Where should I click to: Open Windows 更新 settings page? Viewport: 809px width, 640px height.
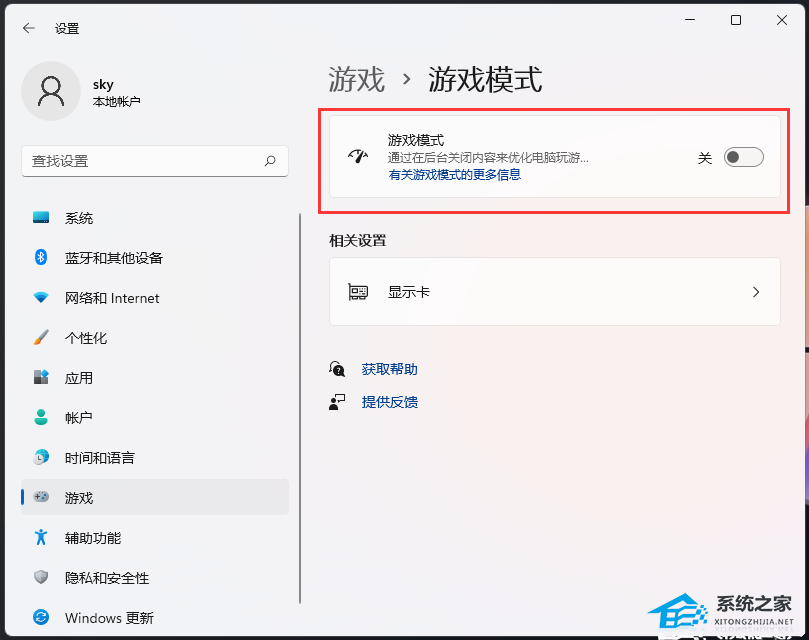[x=155, y=617]
